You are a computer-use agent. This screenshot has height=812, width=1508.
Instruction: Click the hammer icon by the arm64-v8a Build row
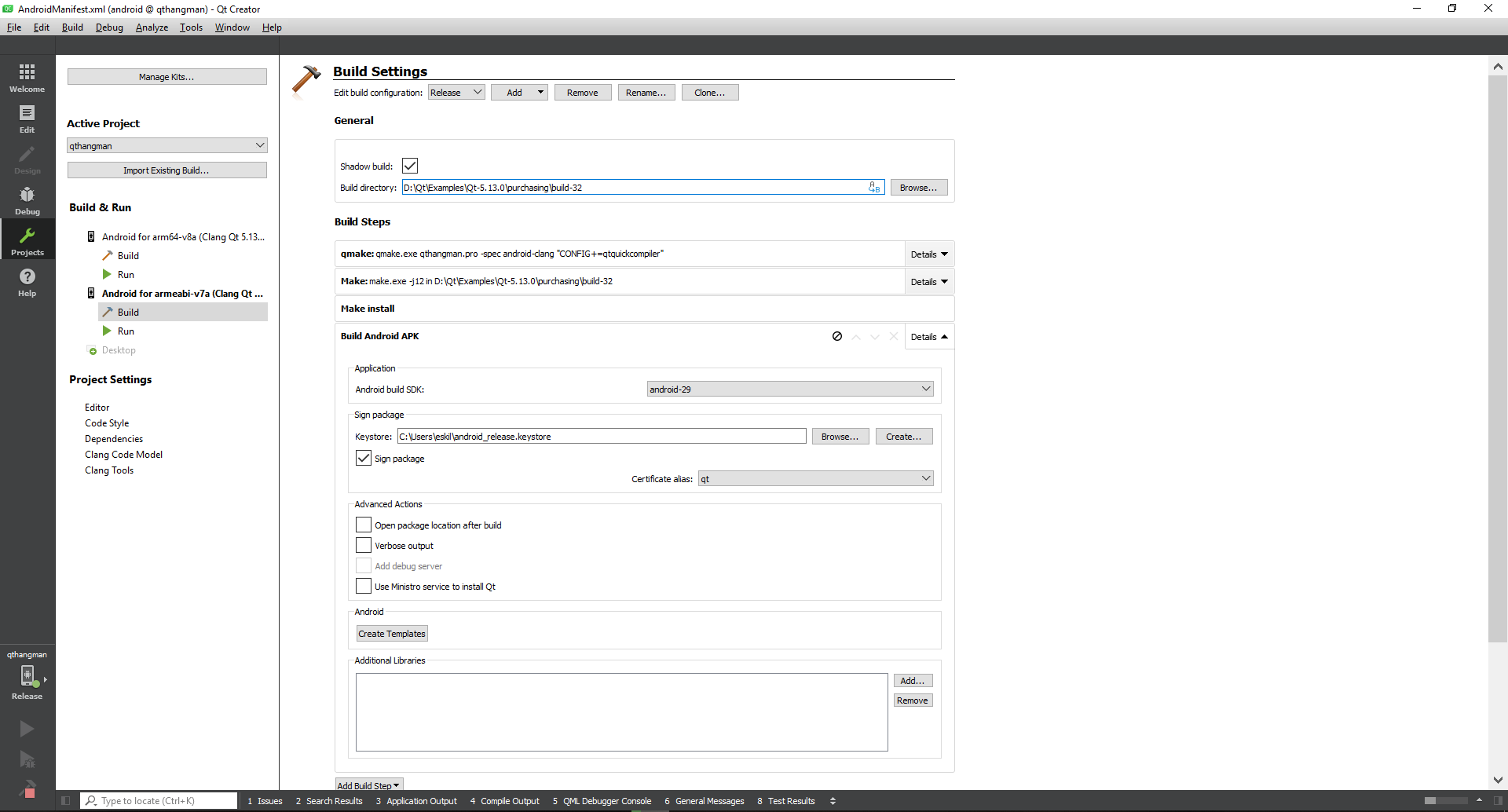(x=108, y=255)
